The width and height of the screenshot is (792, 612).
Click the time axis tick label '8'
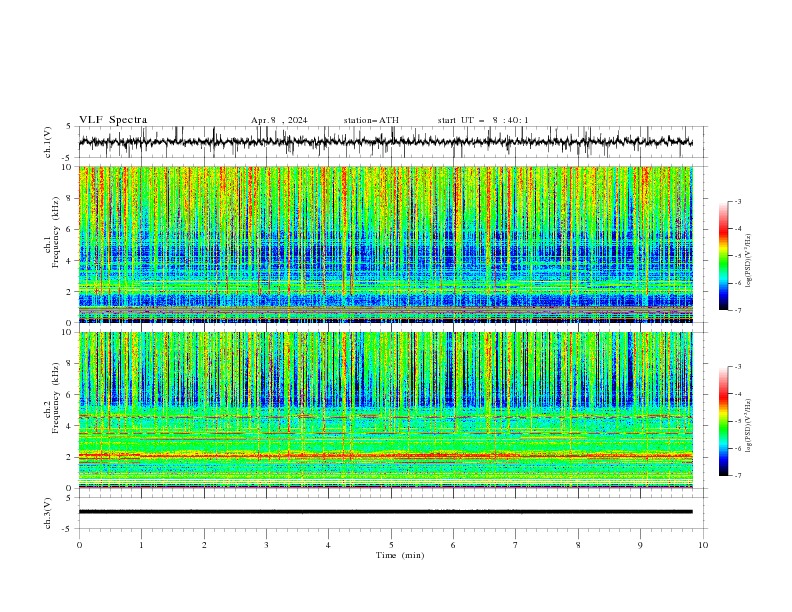(578, 545)
